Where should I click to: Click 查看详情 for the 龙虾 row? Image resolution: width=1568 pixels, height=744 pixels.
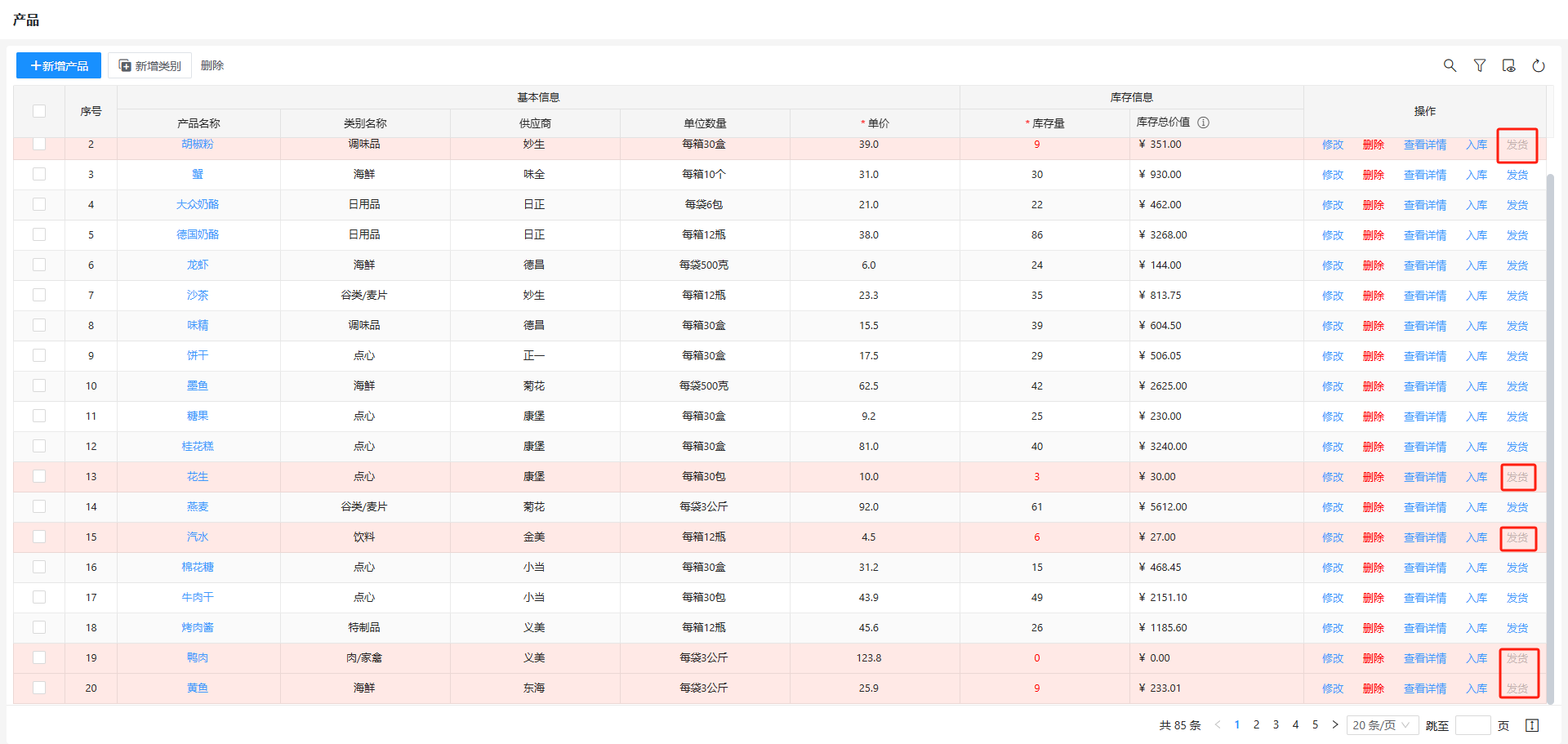click(x=1424, y=265)
